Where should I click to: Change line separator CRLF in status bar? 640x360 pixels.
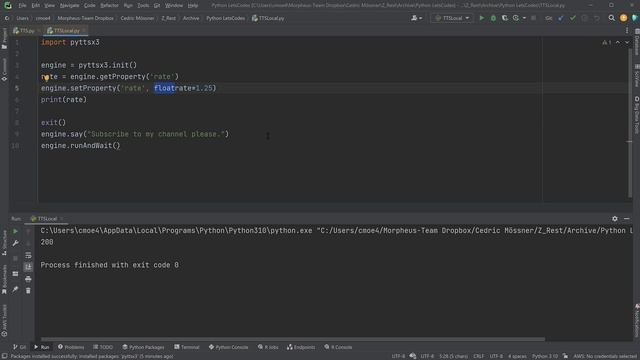[478, 356]
